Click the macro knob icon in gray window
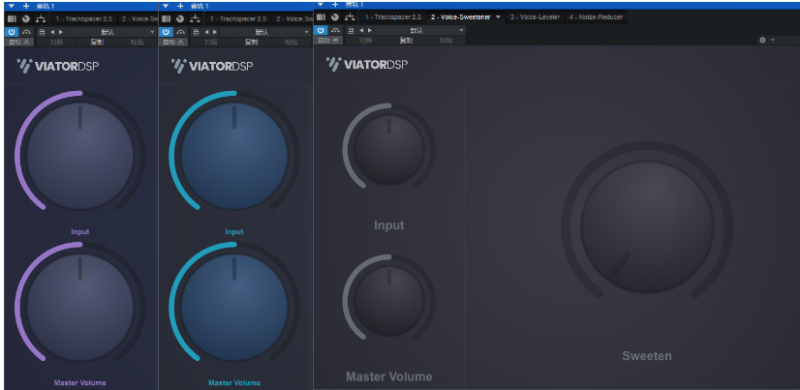Screen dimensions: 800x390 335,17
